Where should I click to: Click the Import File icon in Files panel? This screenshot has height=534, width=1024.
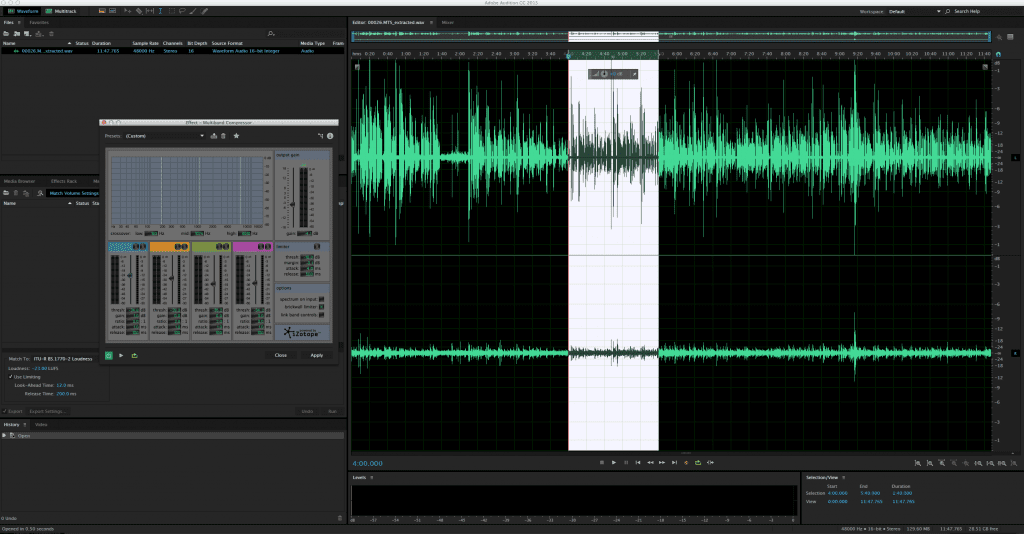tap(17, 33)
